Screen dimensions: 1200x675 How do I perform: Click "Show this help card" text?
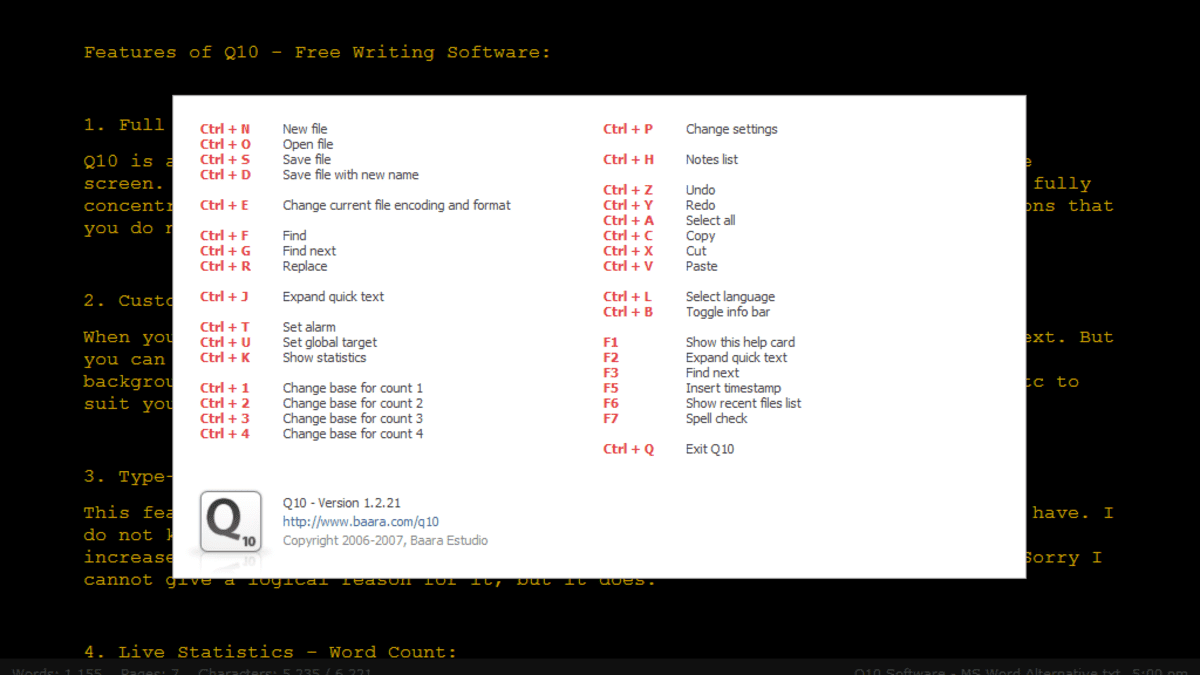point(740,342)
